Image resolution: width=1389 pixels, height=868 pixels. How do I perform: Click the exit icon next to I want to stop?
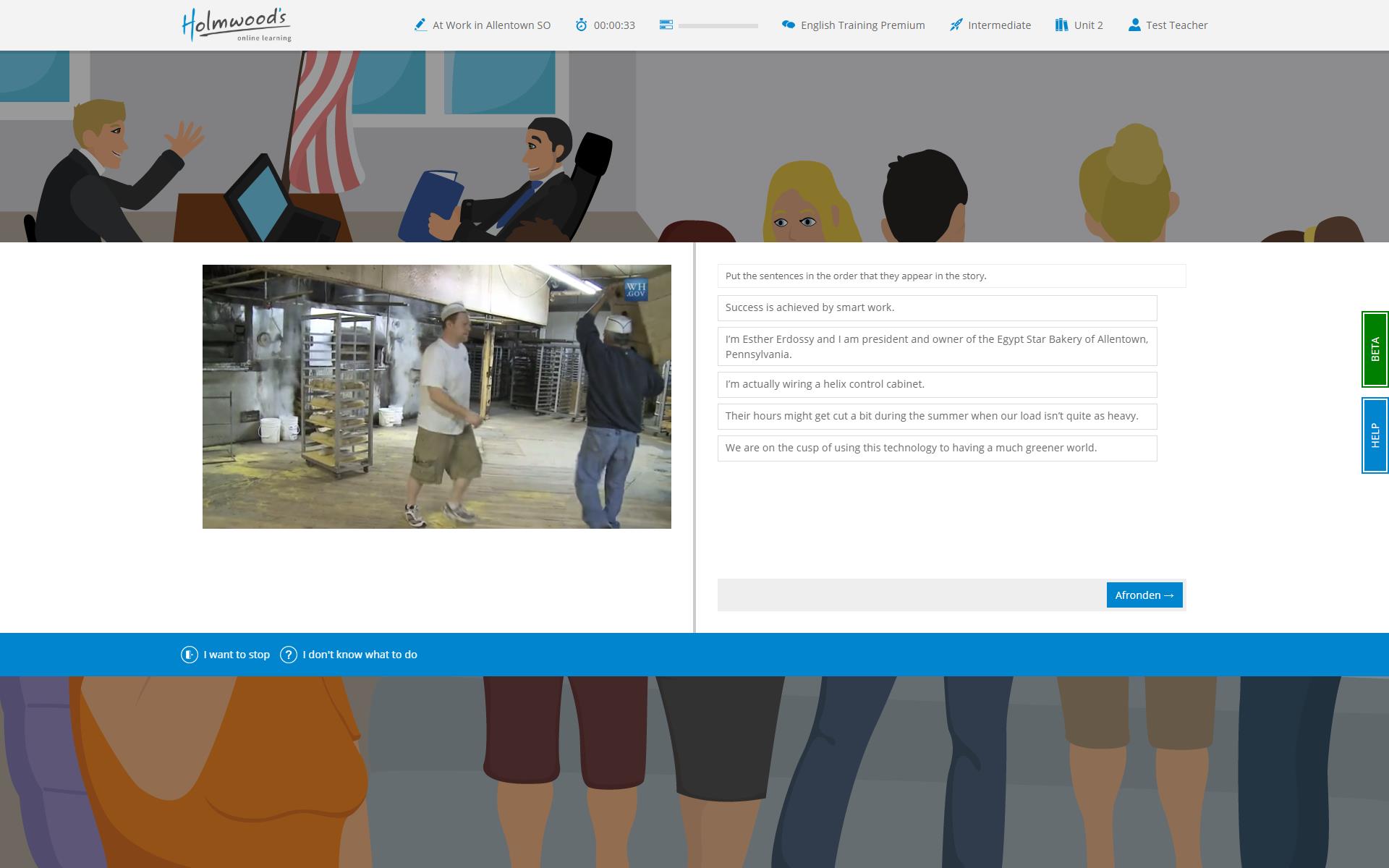coord(189,655)
